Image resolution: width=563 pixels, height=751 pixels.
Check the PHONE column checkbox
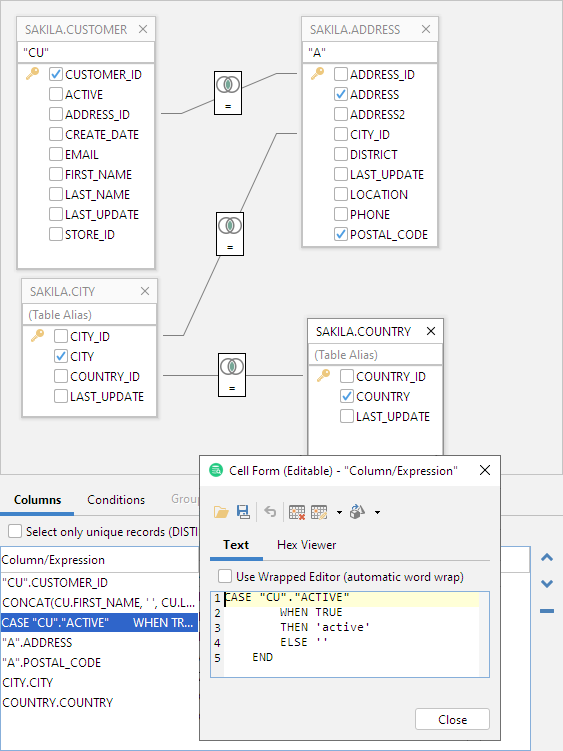click(341, 214)
